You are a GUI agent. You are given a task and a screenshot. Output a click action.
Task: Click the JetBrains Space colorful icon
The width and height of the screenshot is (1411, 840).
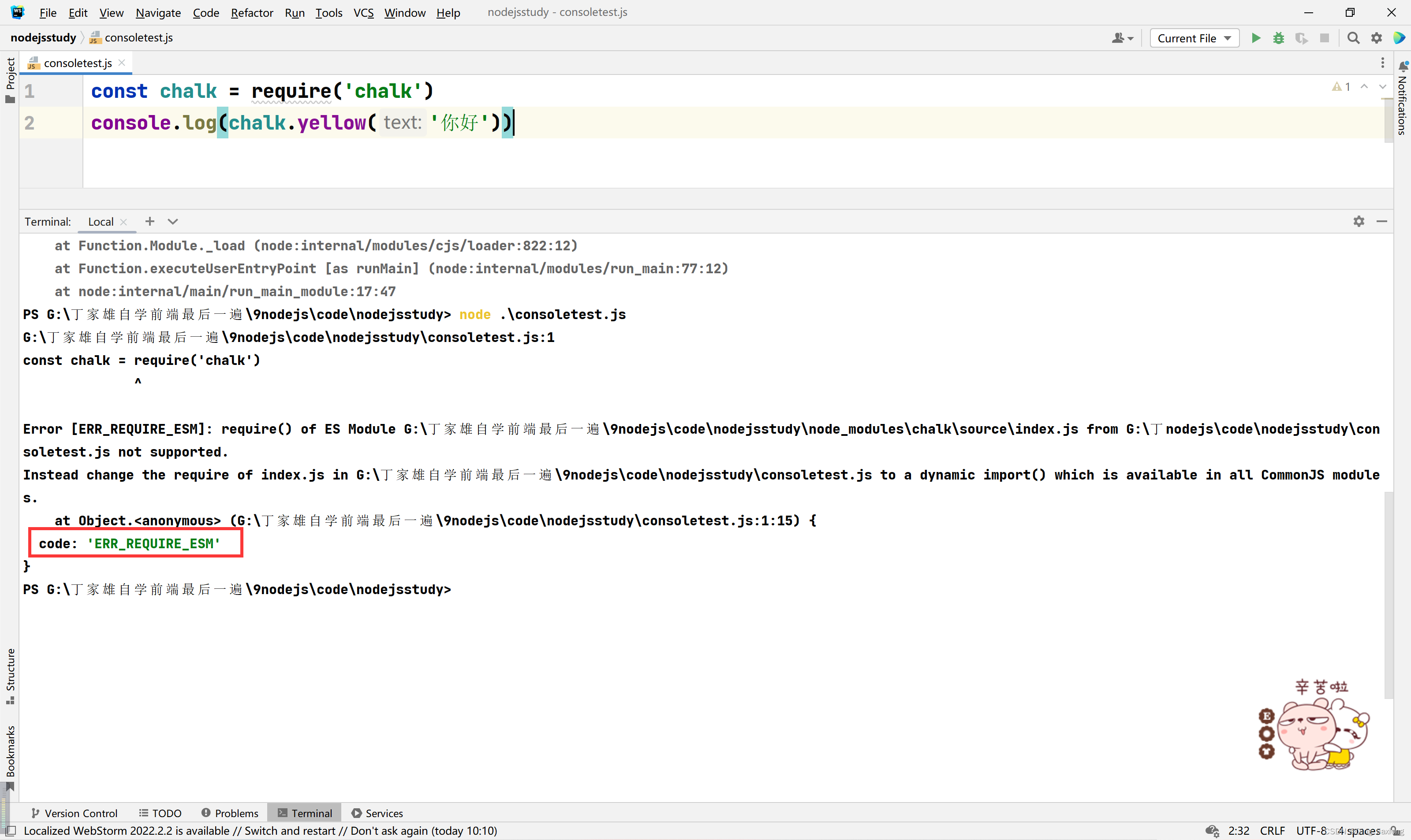[1399, 38]
